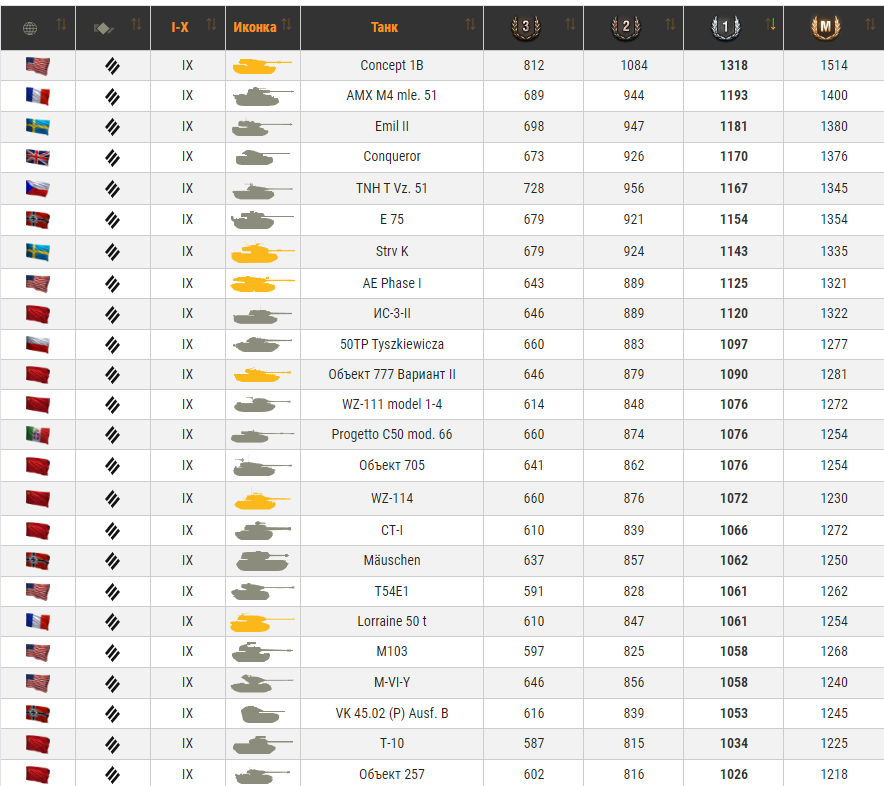The height and width of the screenshot is (786, 884).
Task: Toggle sort arrows next to I-X
Action: (x=211, y=24)
